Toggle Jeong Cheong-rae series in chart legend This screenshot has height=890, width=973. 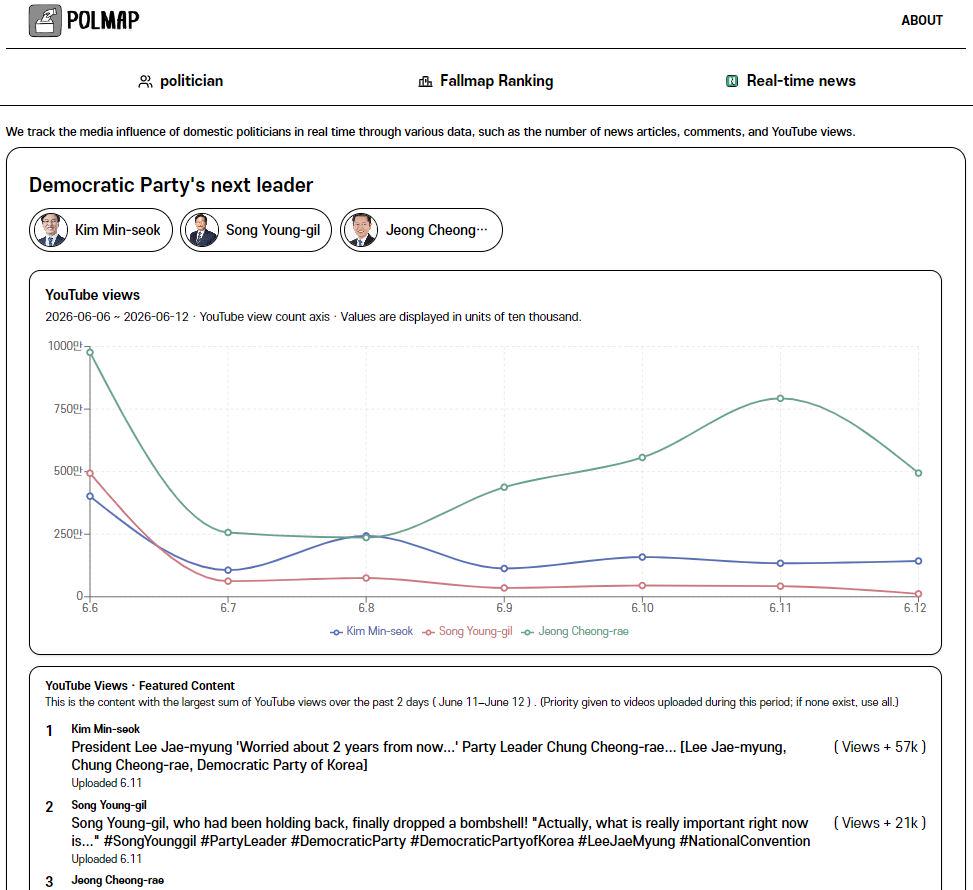click(x=575, y=631)
